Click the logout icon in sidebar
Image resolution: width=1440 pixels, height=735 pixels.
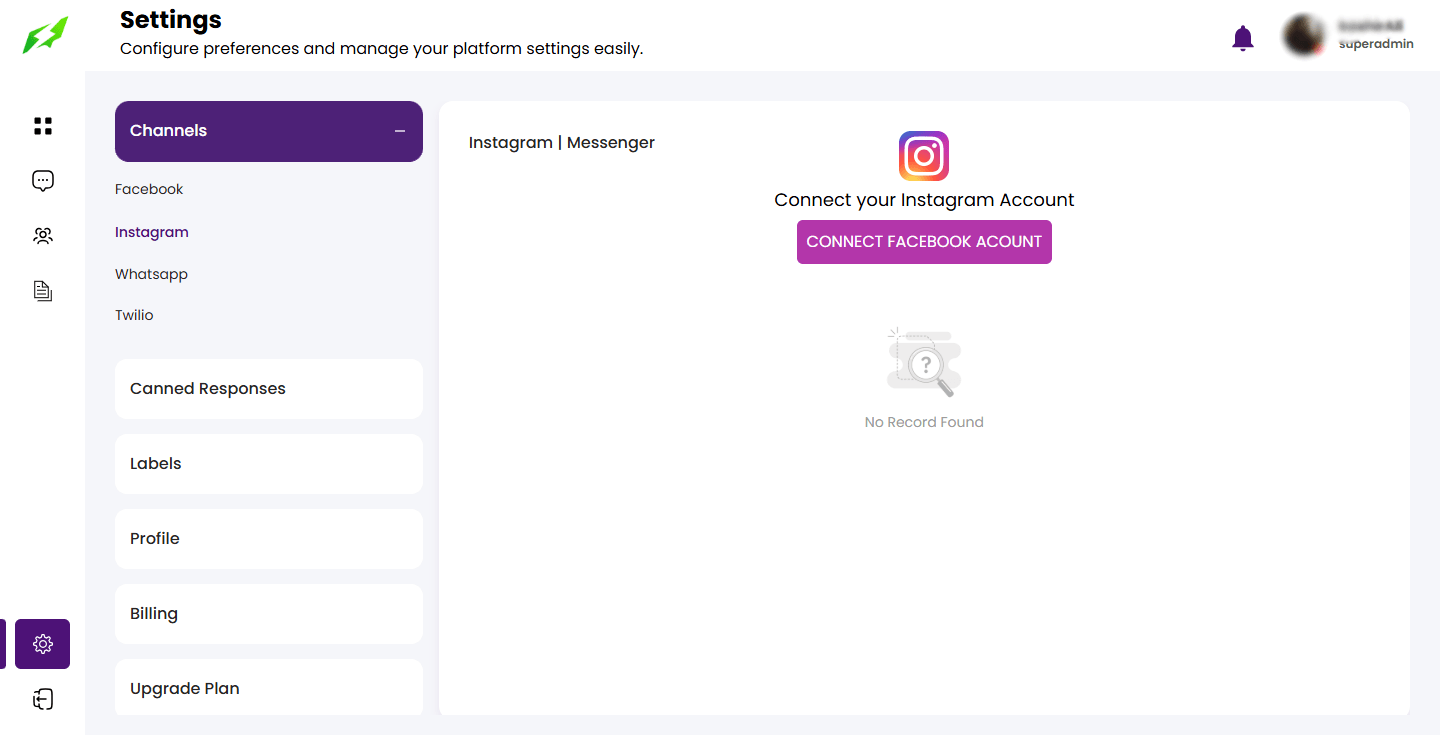point(43,699)
